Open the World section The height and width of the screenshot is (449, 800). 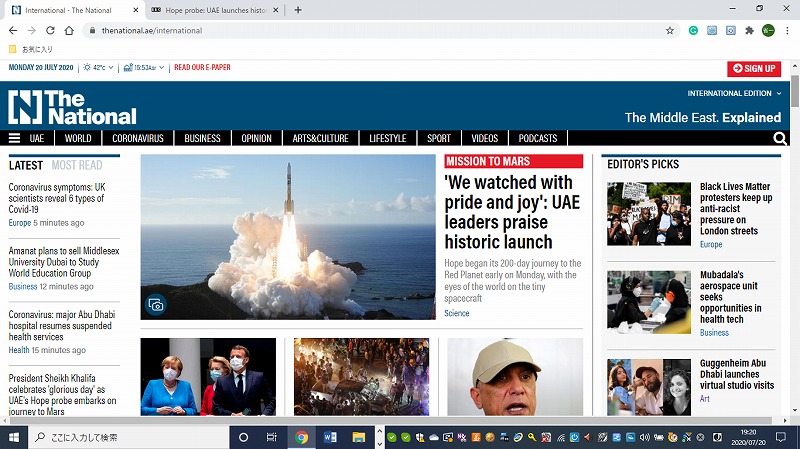click(x=78, y=138)
